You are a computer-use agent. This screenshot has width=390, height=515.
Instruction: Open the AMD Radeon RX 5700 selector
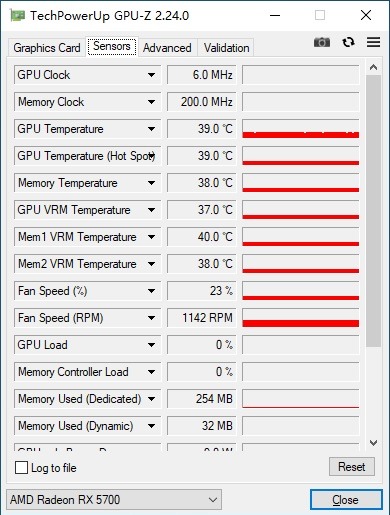point(114,500)
